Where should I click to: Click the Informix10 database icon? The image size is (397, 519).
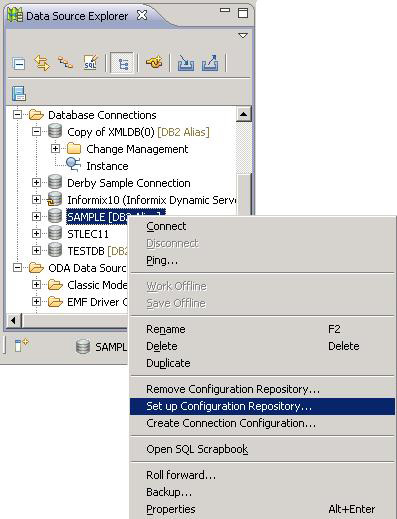coord(54,199)
